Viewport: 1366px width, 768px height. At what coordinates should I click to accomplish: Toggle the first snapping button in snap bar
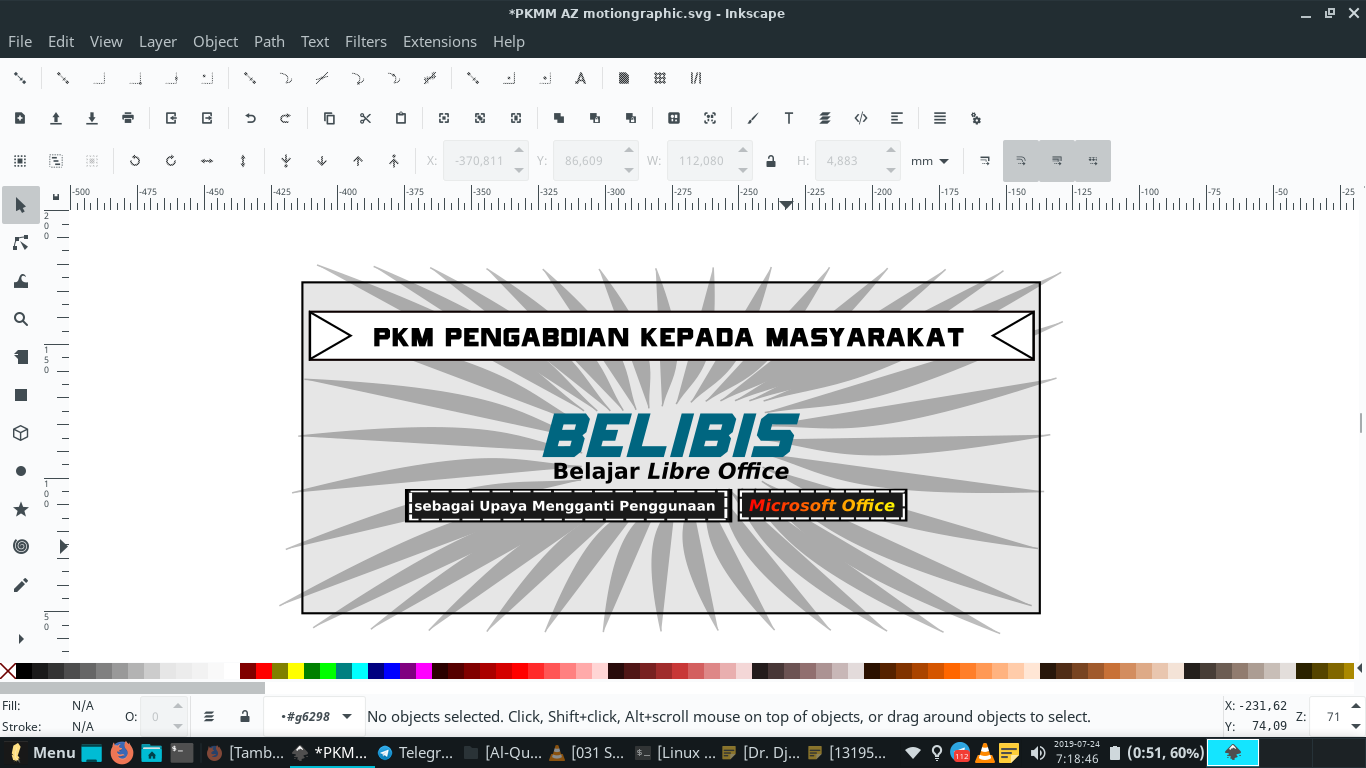point(19,78)
